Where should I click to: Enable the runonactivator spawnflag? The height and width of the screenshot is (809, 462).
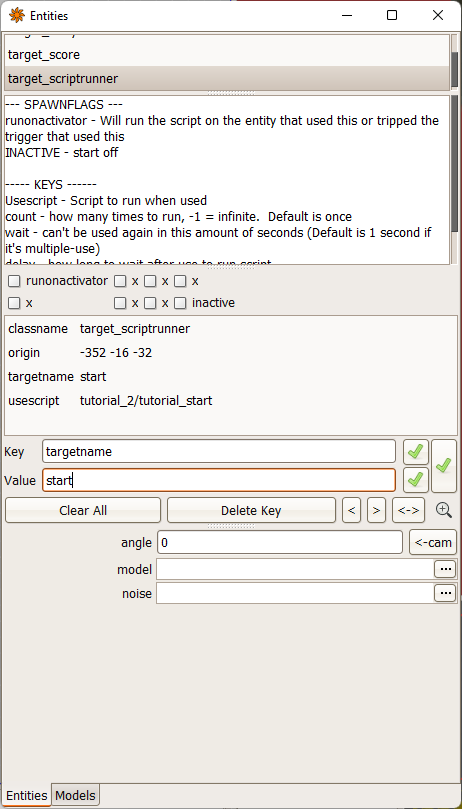tap(14, 281)
